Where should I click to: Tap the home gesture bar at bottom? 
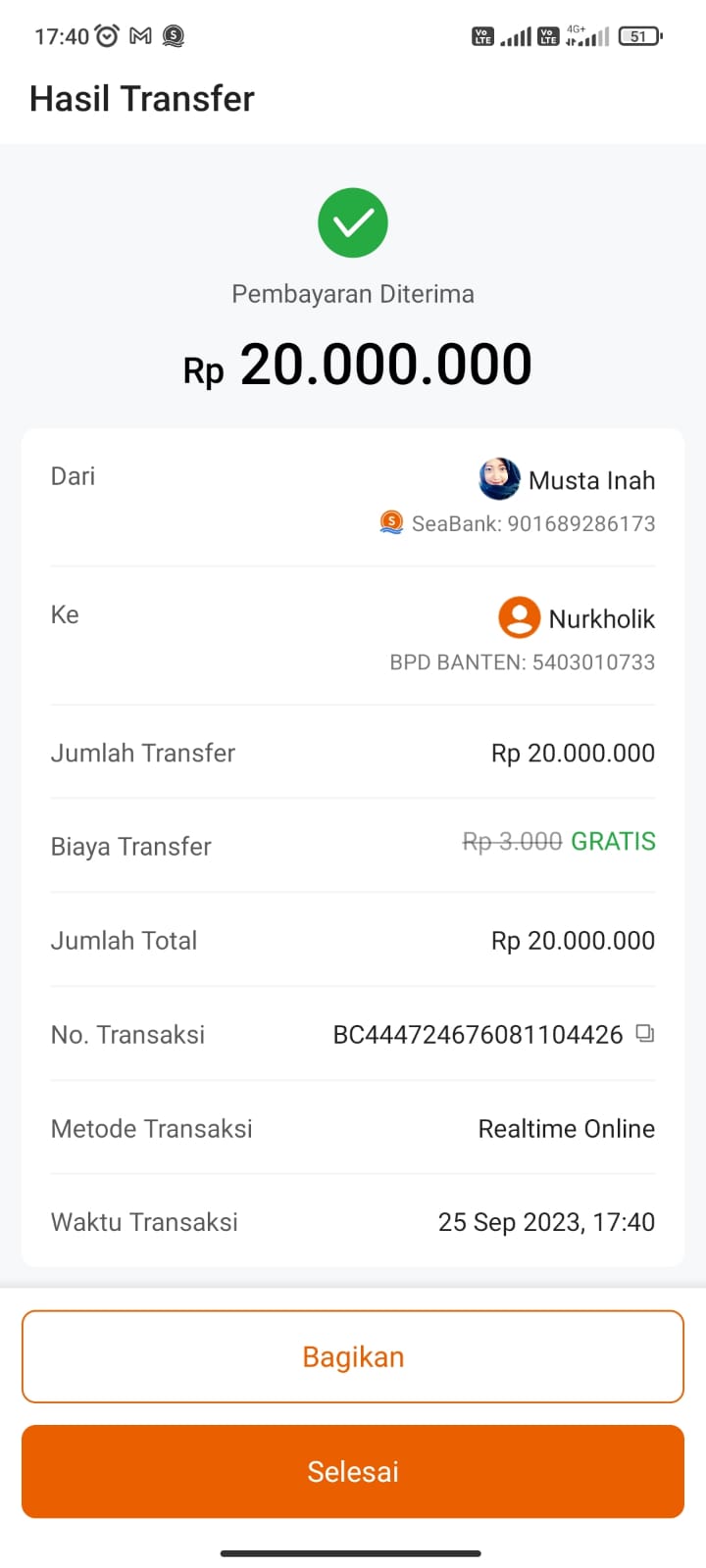351,1553
